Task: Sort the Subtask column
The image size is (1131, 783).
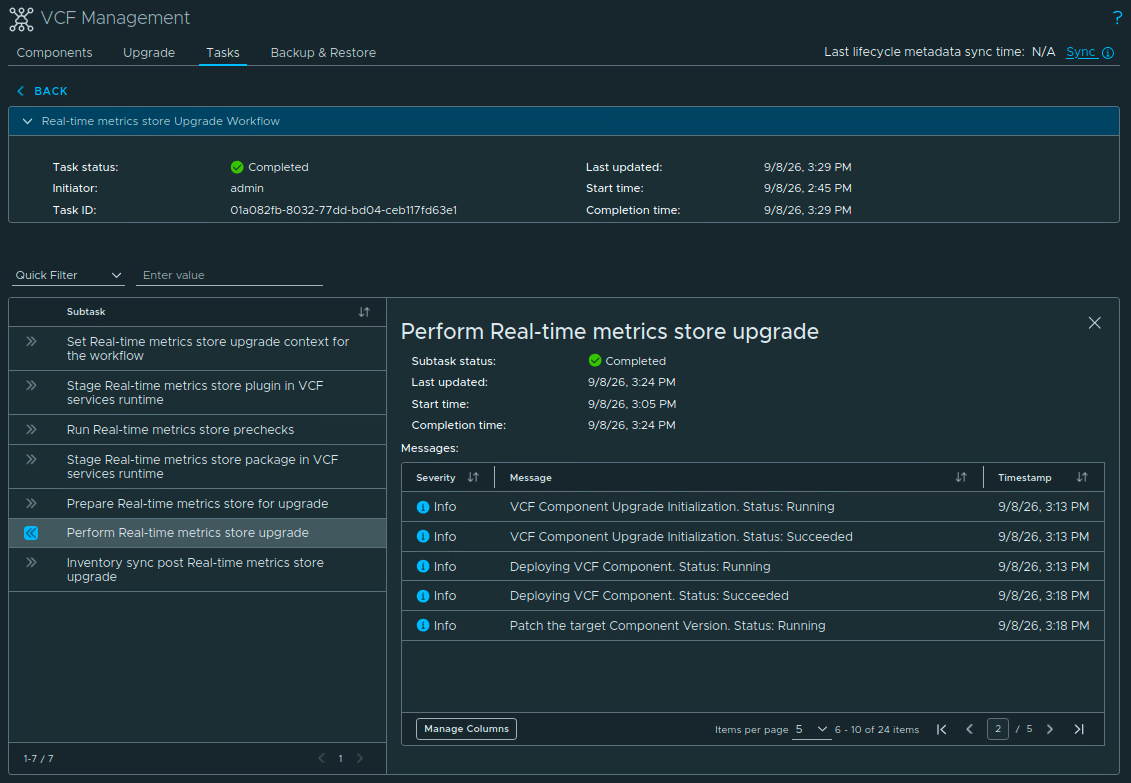Action: (x=364, y=312)
